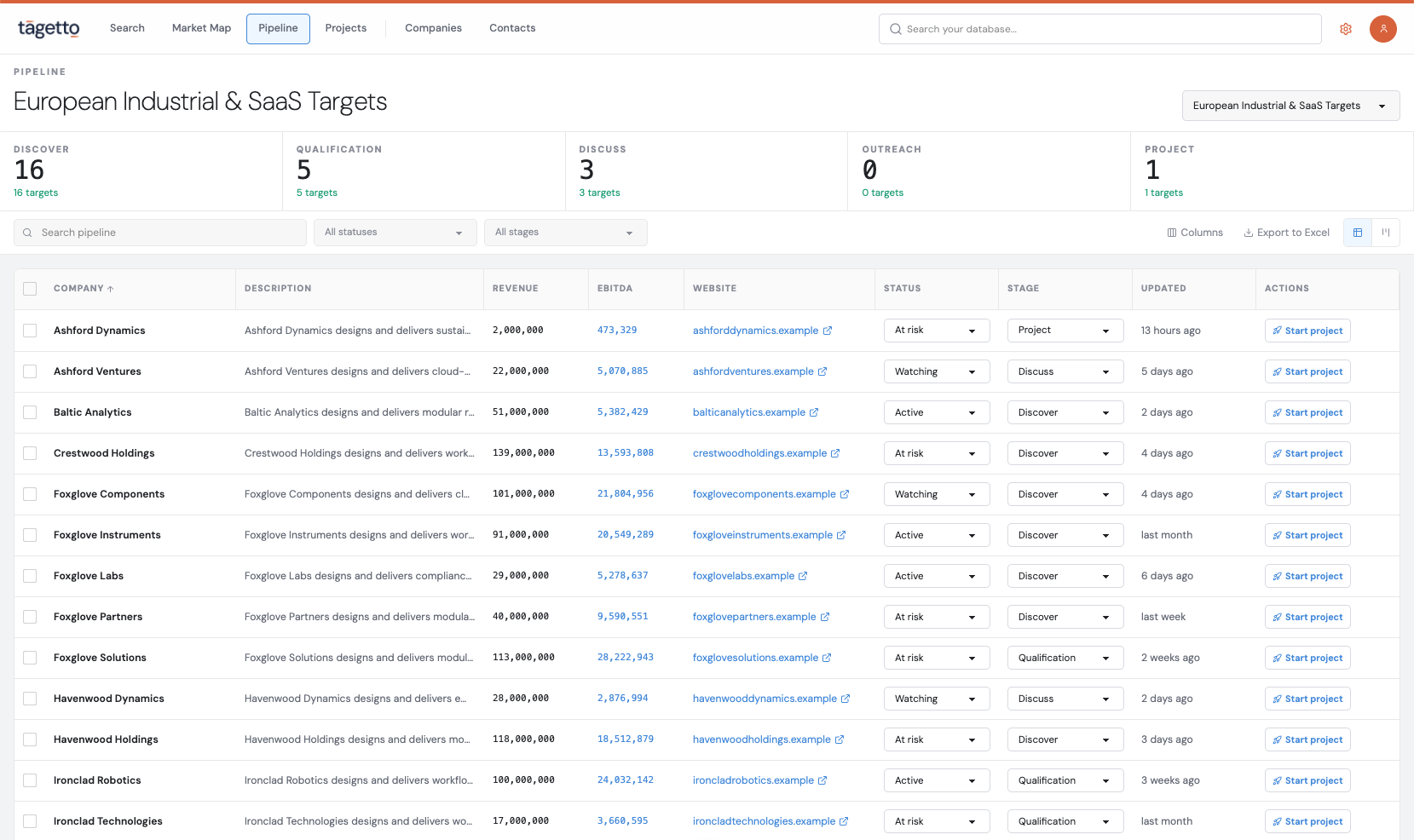
Task: Open the All stages filter dropdown
Action: pos(566,233)
